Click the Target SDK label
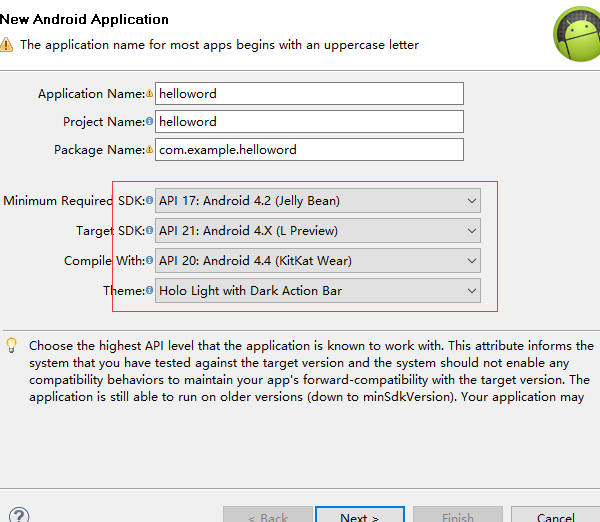600x522 pixels. (110, 231)
